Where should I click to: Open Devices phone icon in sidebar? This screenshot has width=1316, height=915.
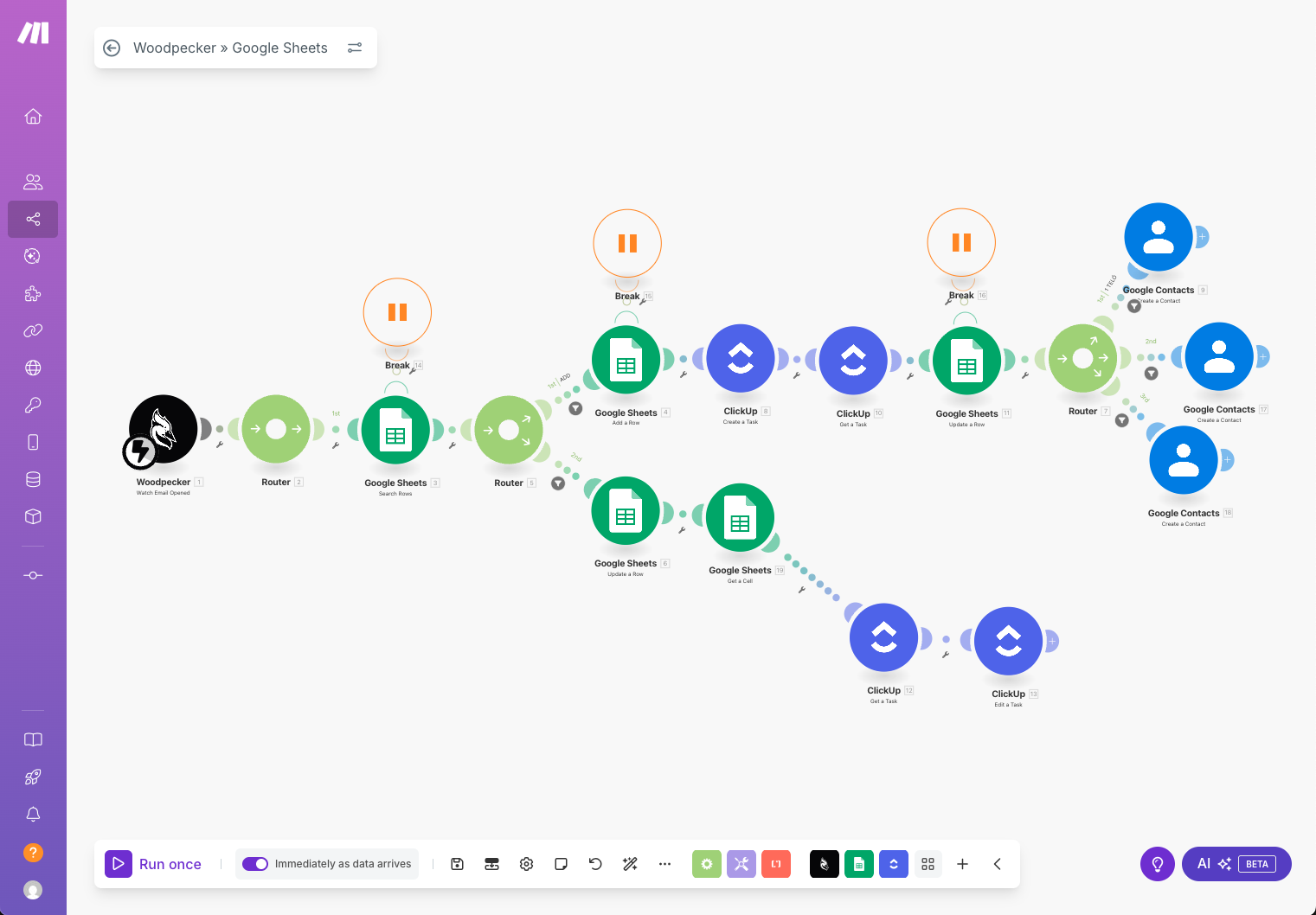click(33, 442)
